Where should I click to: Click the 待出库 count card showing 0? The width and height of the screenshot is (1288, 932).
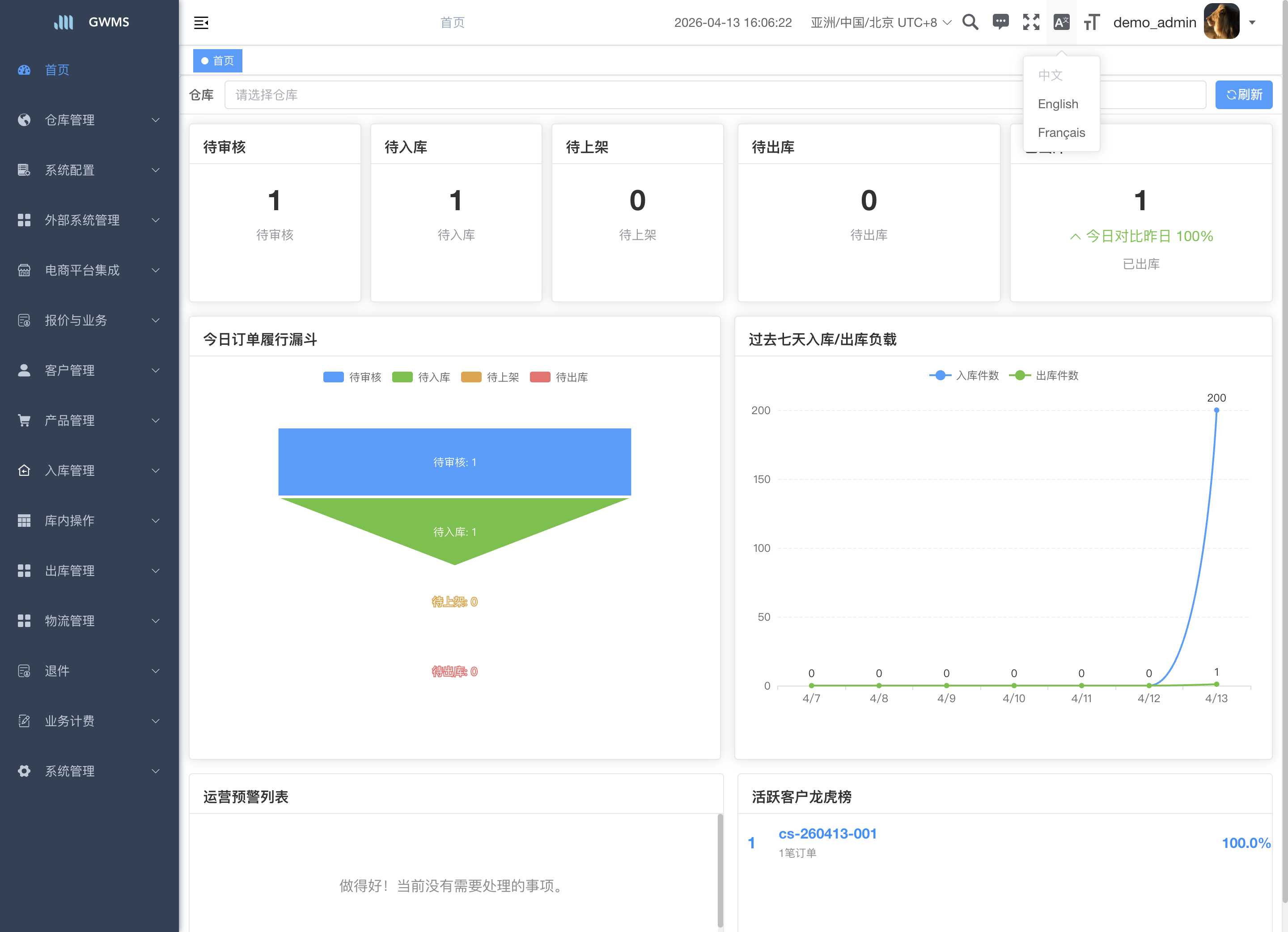(x=869, y=212)
